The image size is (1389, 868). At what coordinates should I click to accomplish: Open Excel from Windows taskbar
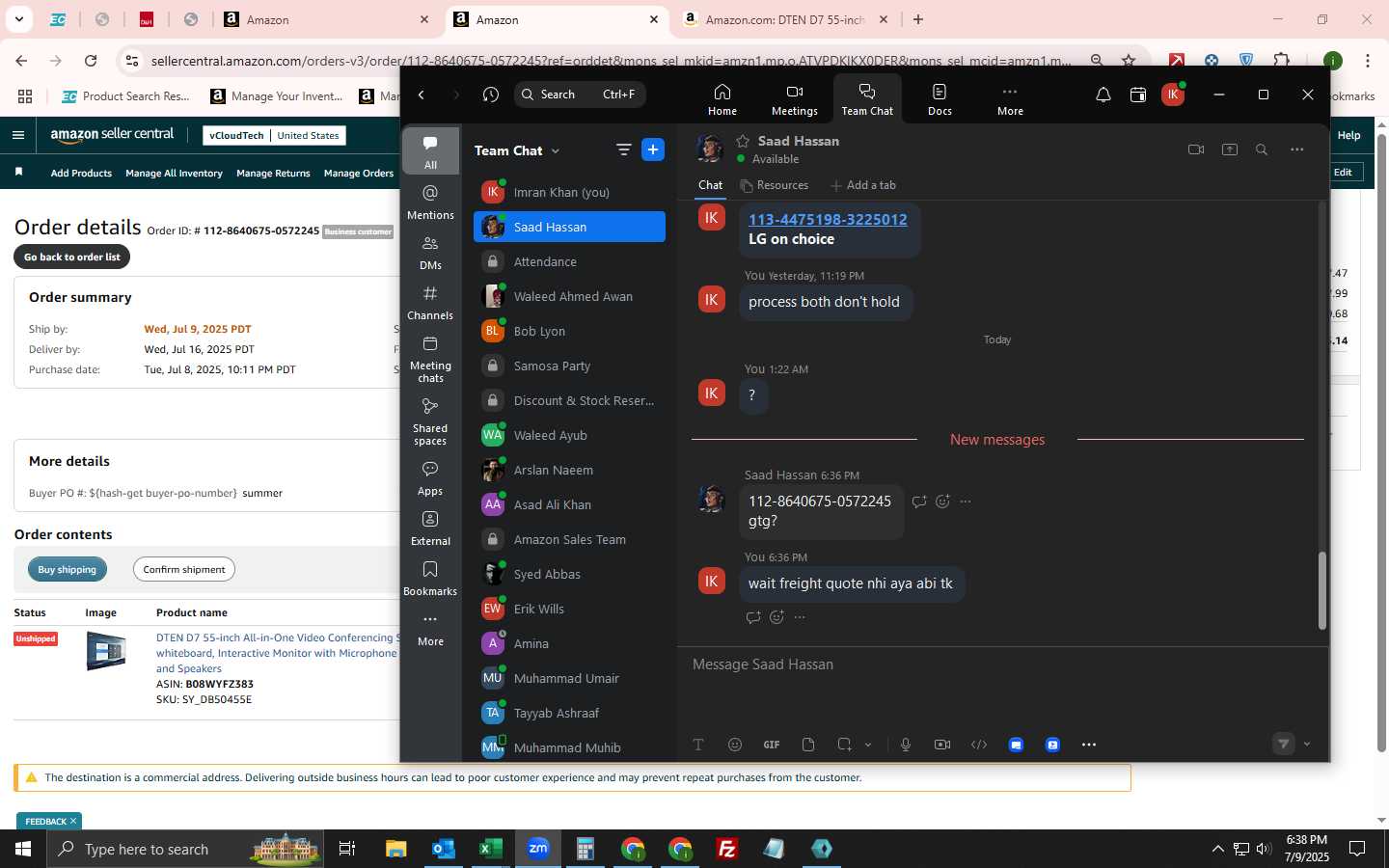(x=490, y=849)
